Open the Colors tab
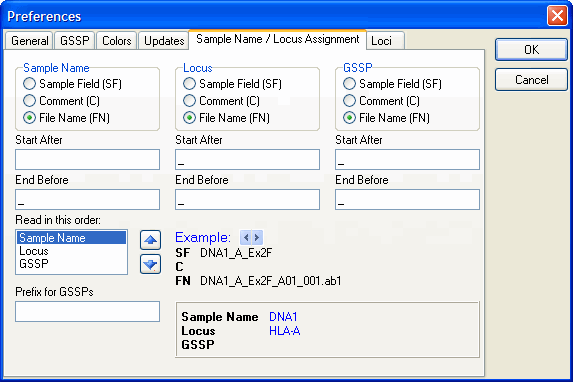This screenshot has height=382, width=573. click(117, 41)
